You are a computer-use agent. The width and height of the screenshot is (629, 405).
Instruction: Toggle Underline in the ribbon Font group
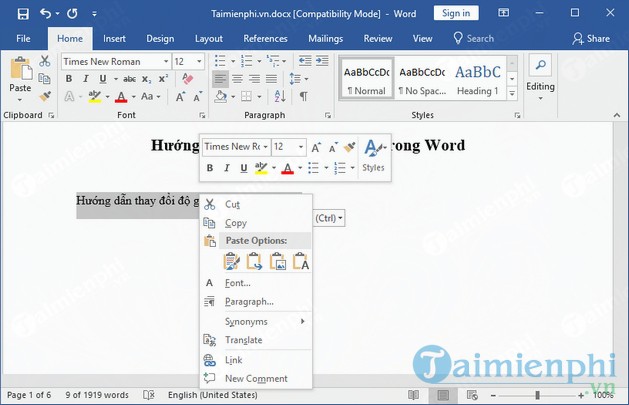[103, 79]
